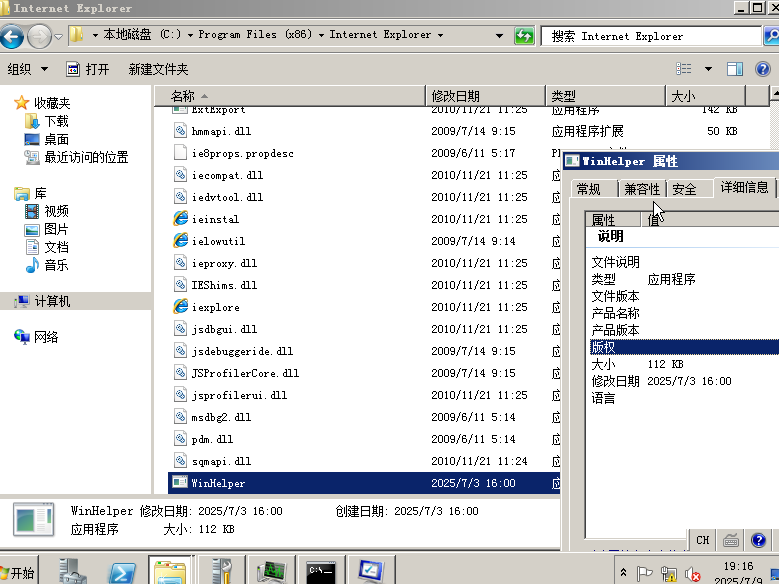Select the jsdbgui.dll file name
This screenshot has width=779, height=584.
pyautogui.click(x=225, y=329)
